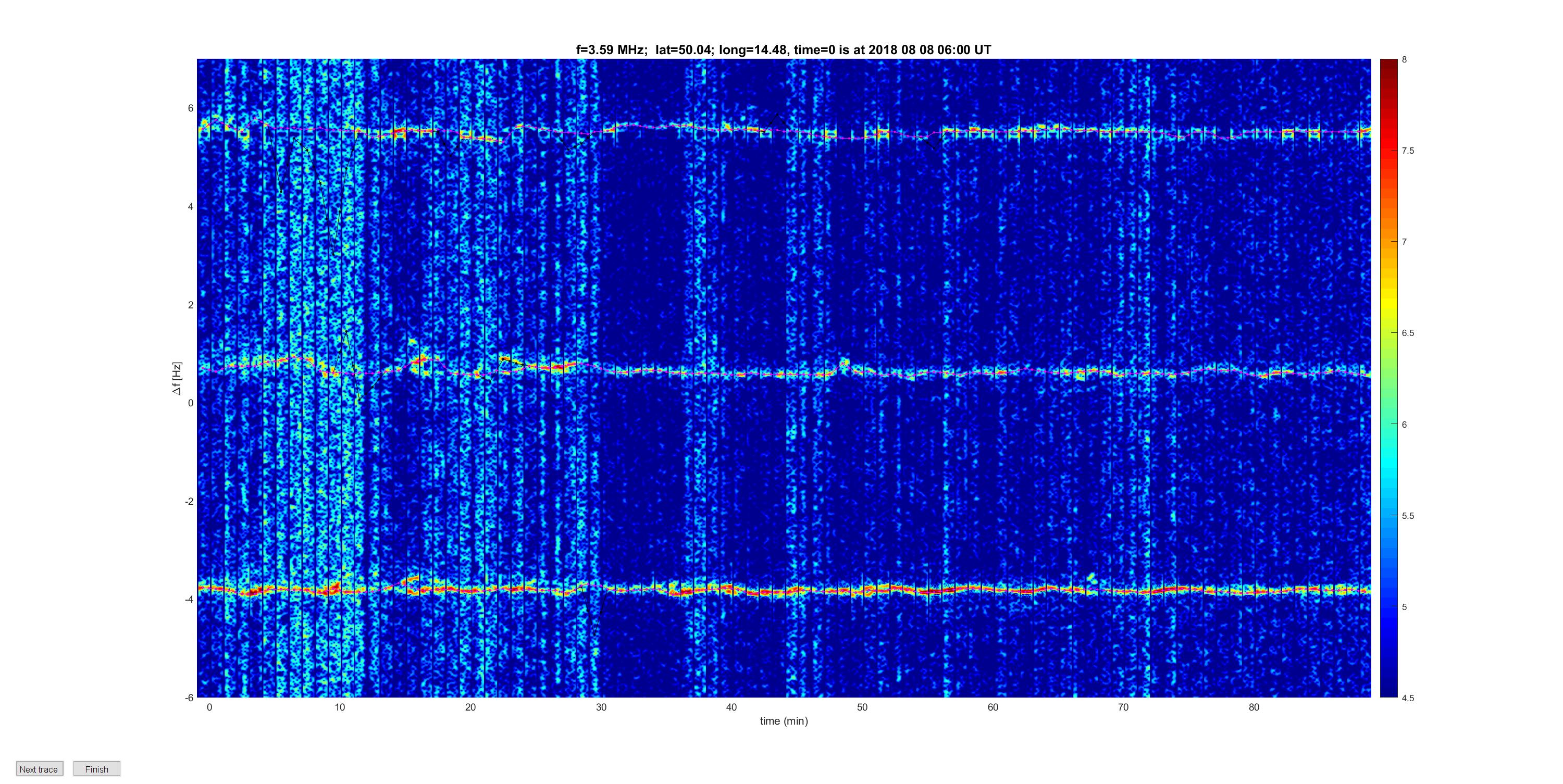
Task: Click y-axis tick label 6
Action: 191,108
